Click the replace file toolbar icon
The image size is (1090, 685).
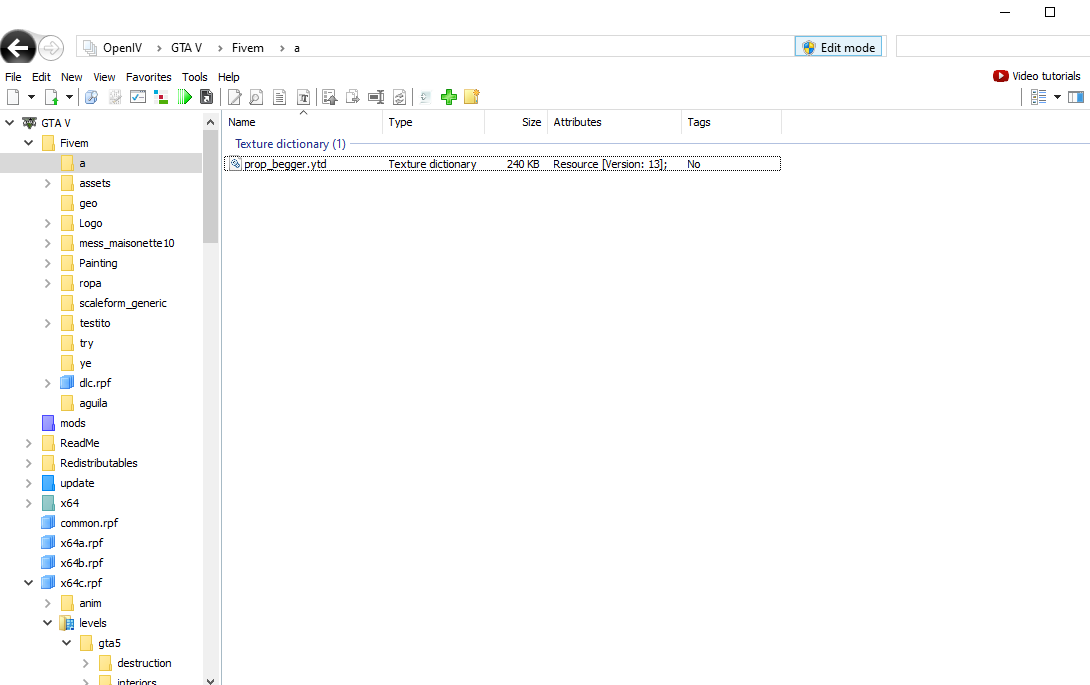399,97
